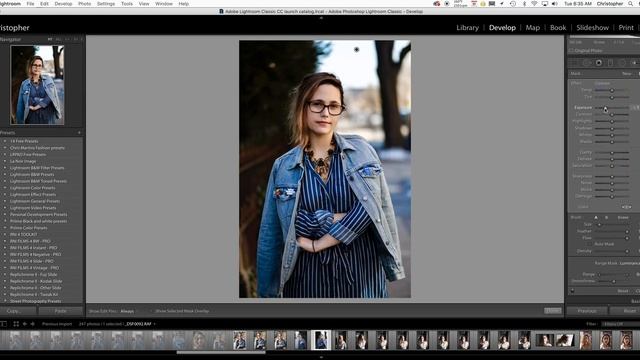Expand Chris Martins Fashion presets folder
Screen dimensions: 640x360
coord(5,148)
